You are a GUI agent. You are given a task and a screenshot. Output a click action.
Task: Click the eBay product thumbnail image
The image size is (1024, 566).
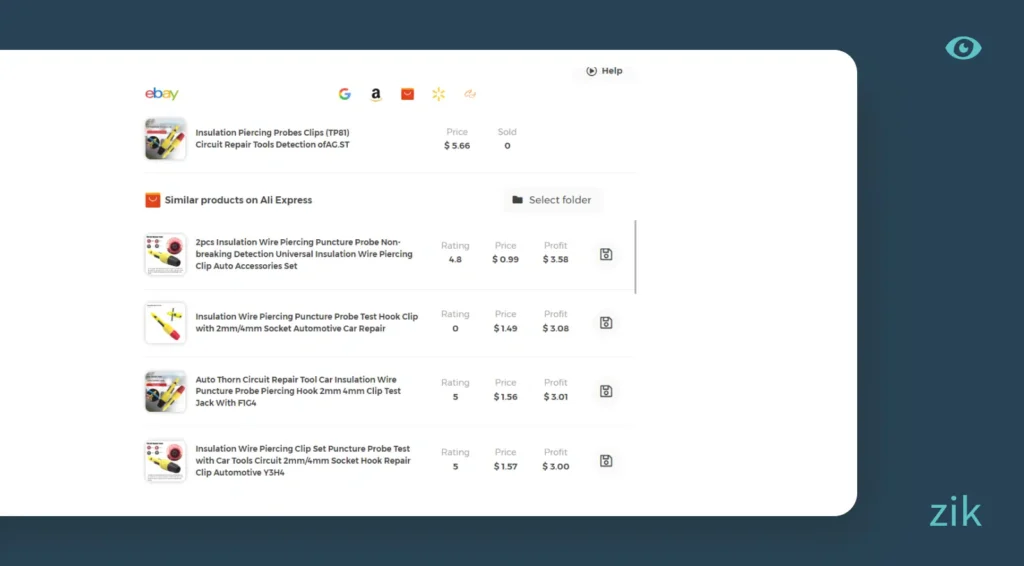[x=165, y=139]
